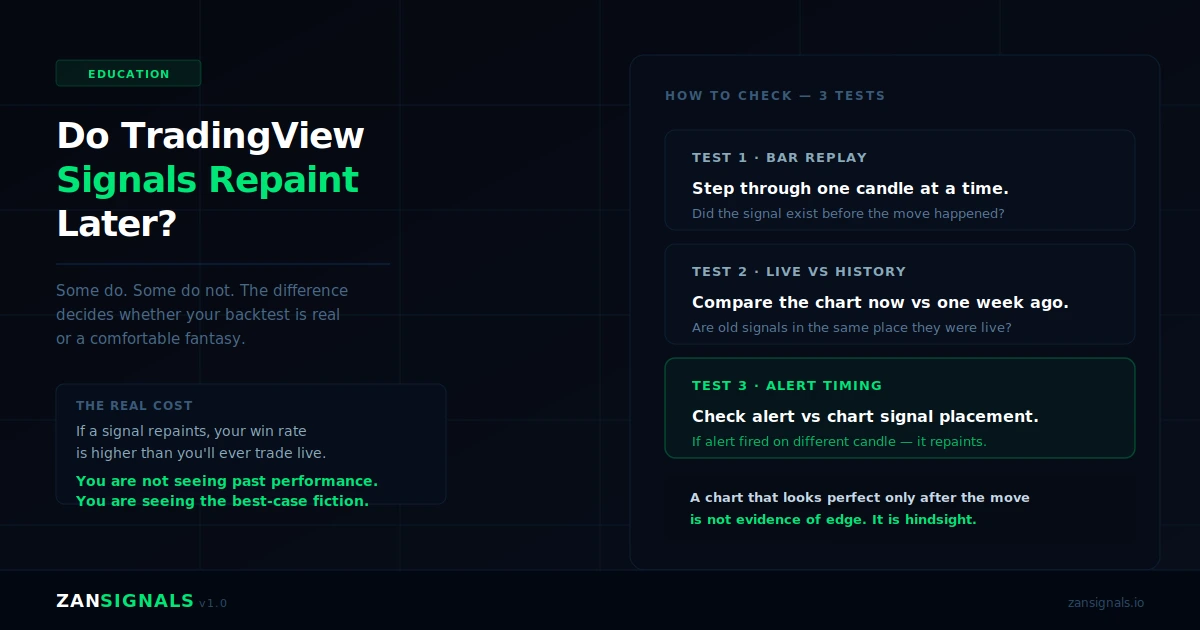The image size is (1200, 630).
Task: Click 'A chart that looks perfect only after' line
Action: click(860, 498)
